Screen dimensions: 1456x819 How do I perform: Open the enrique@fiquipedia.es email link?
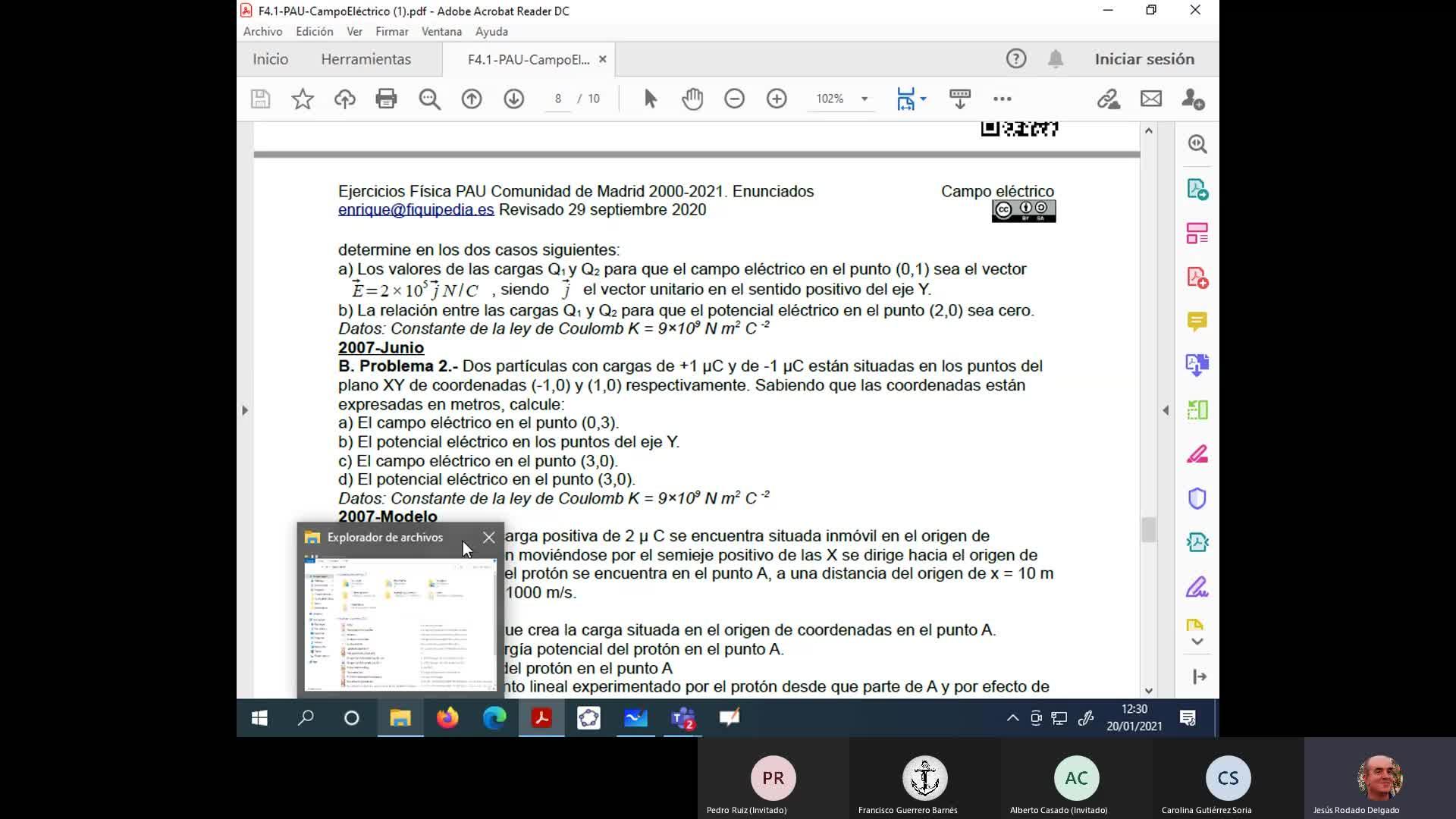pos(416,210)
